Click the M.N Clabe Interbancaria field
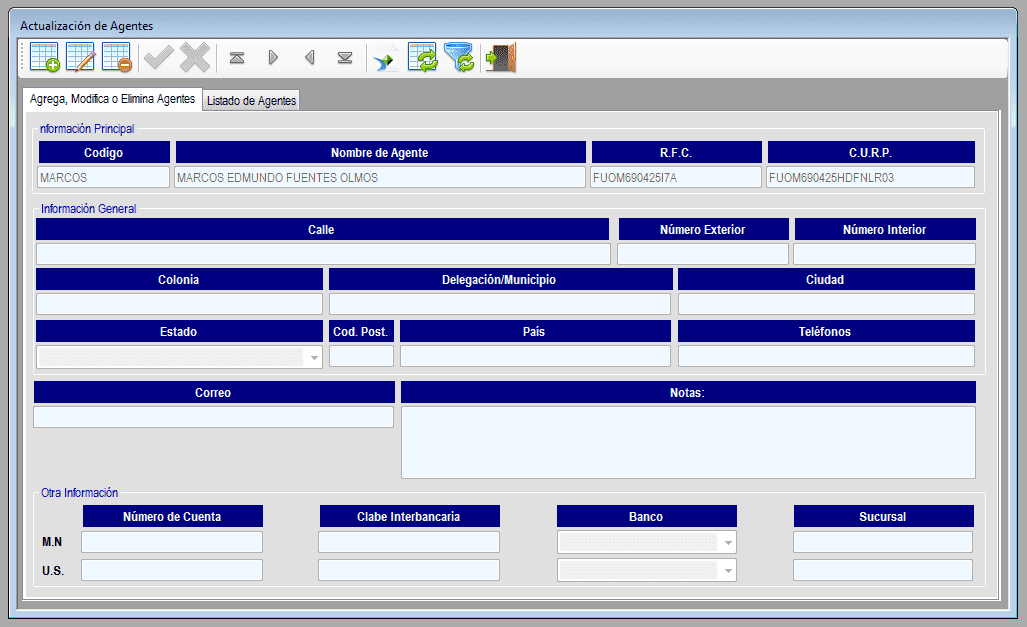This screenshot has height=627, width=1027. click(x=409, y=542)
